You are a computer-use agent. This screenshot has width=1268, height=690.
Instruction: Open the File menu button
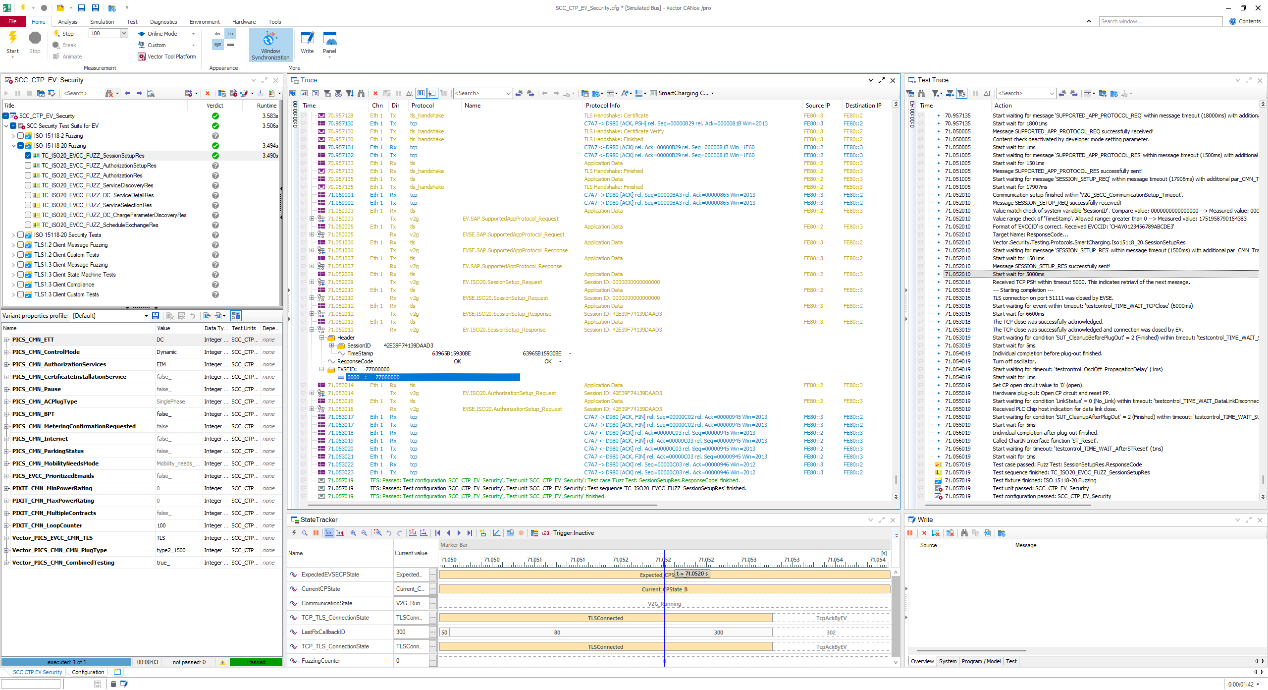tap(13, 20)
